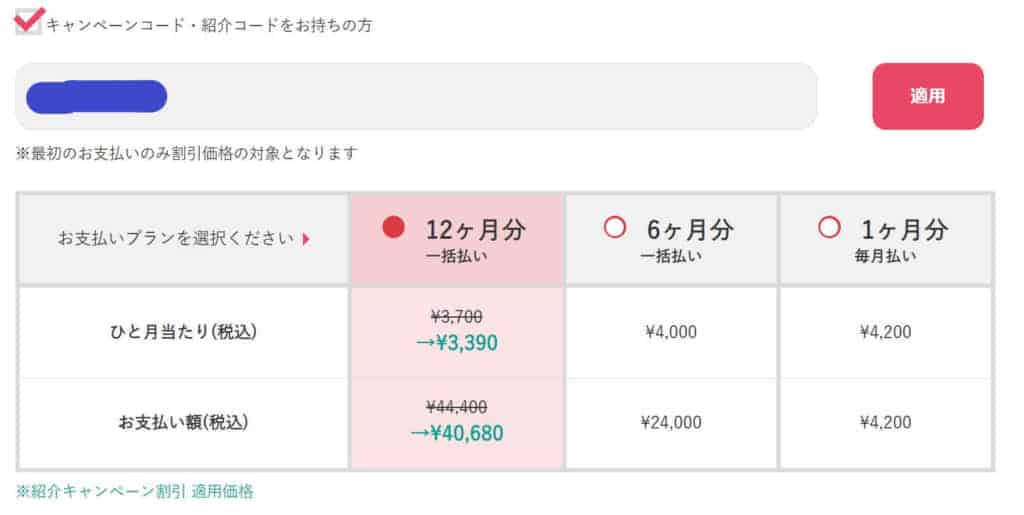The image size is (1024, 515).
Task: Click the ¥4,000 per-month price cell
Action: tap(671, 332)
